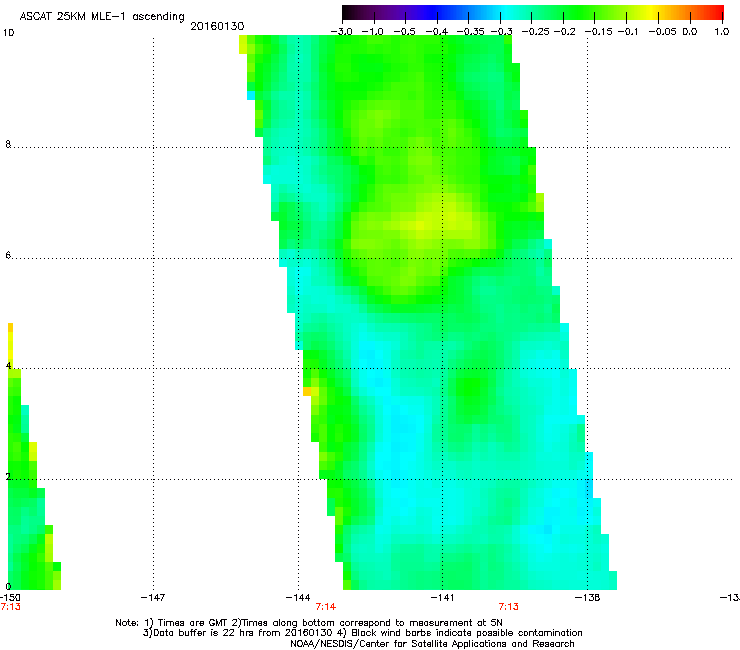Click the latitude axis label '6'
The height and width of the screenshot is (650, 740).
click(x=8, y=255)
